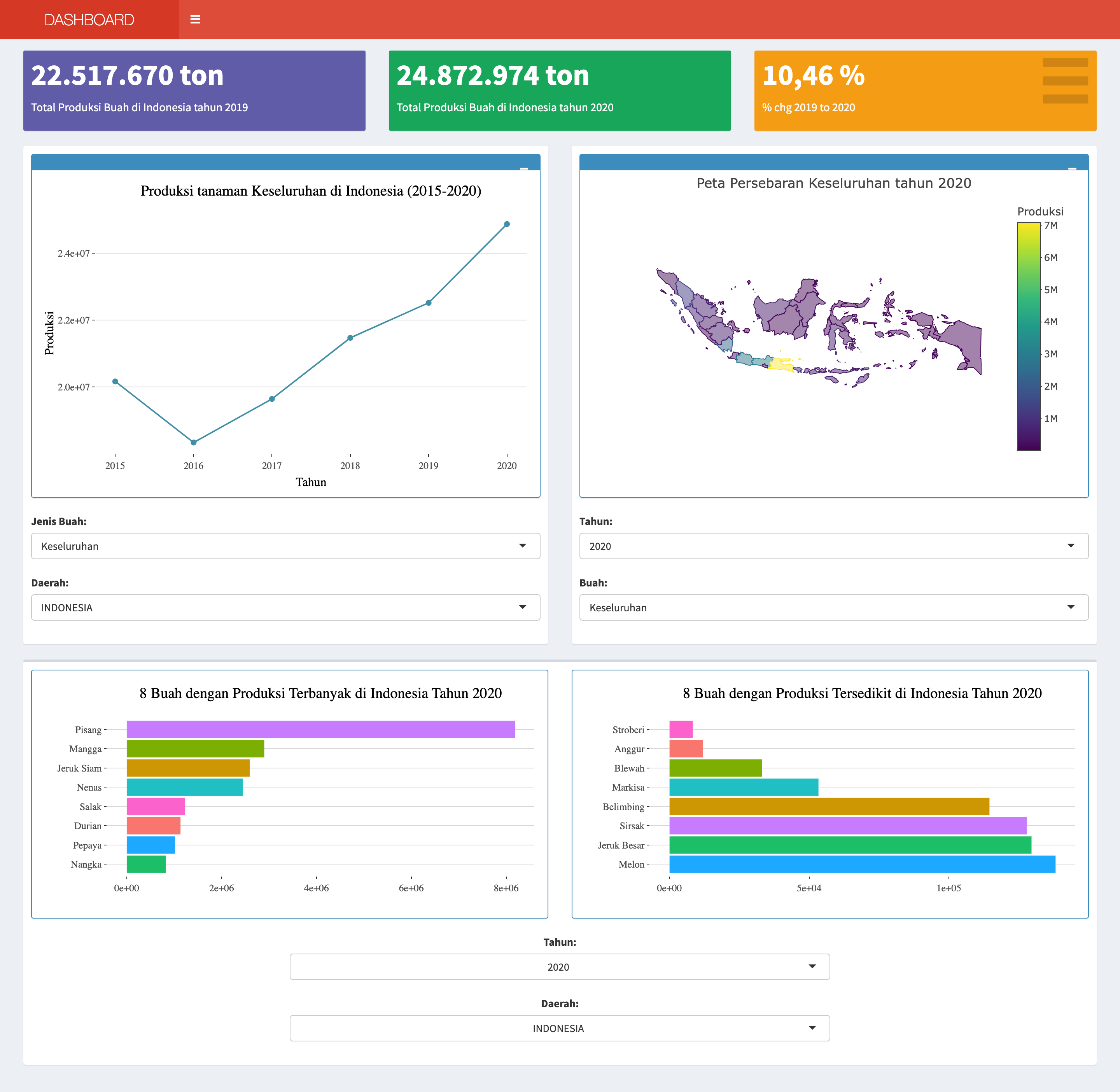
Task: Click the 10,46 % change value box
Action: (x=925, y=91)
